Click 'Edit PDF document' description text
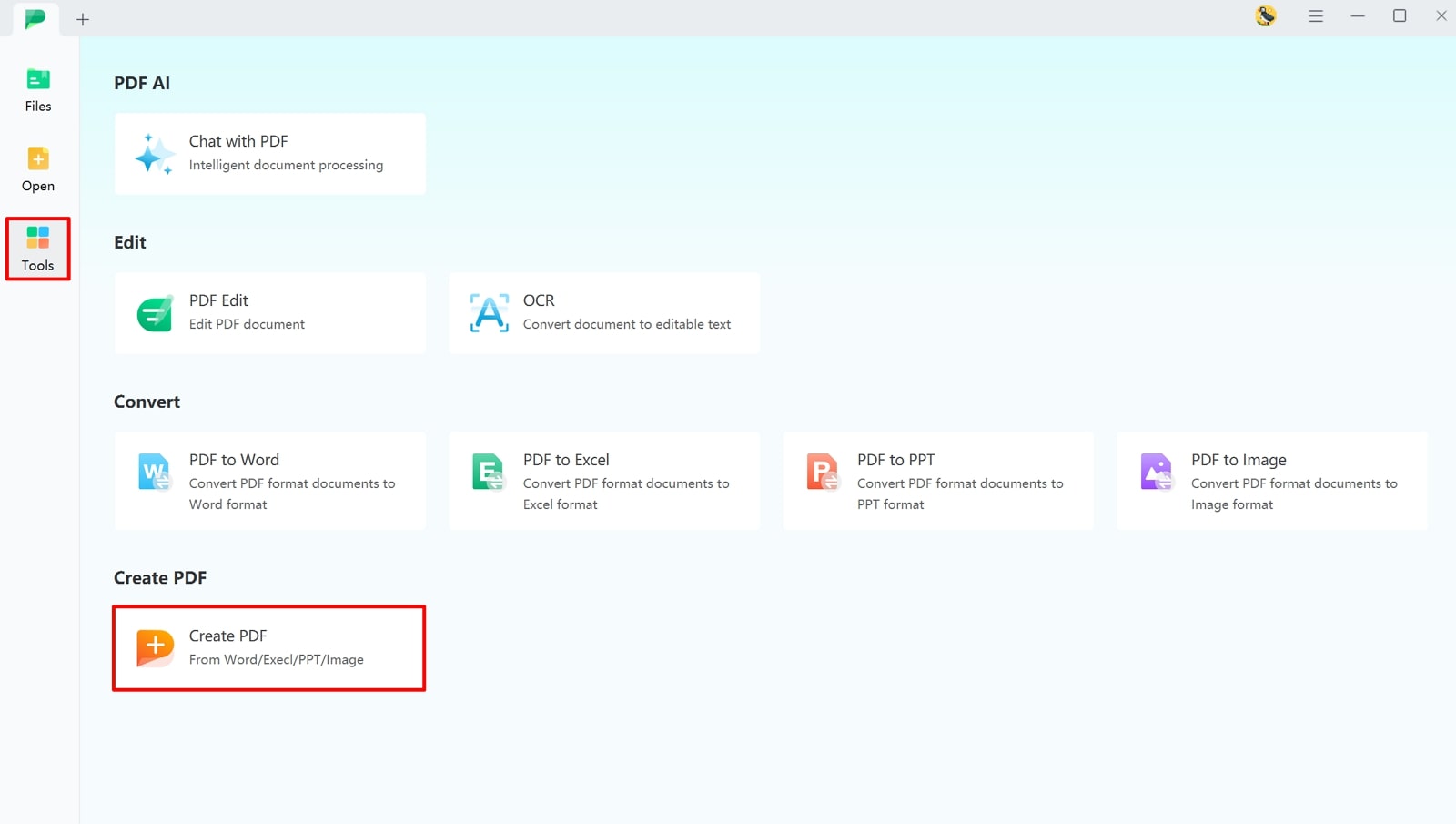 coord(247,324)
